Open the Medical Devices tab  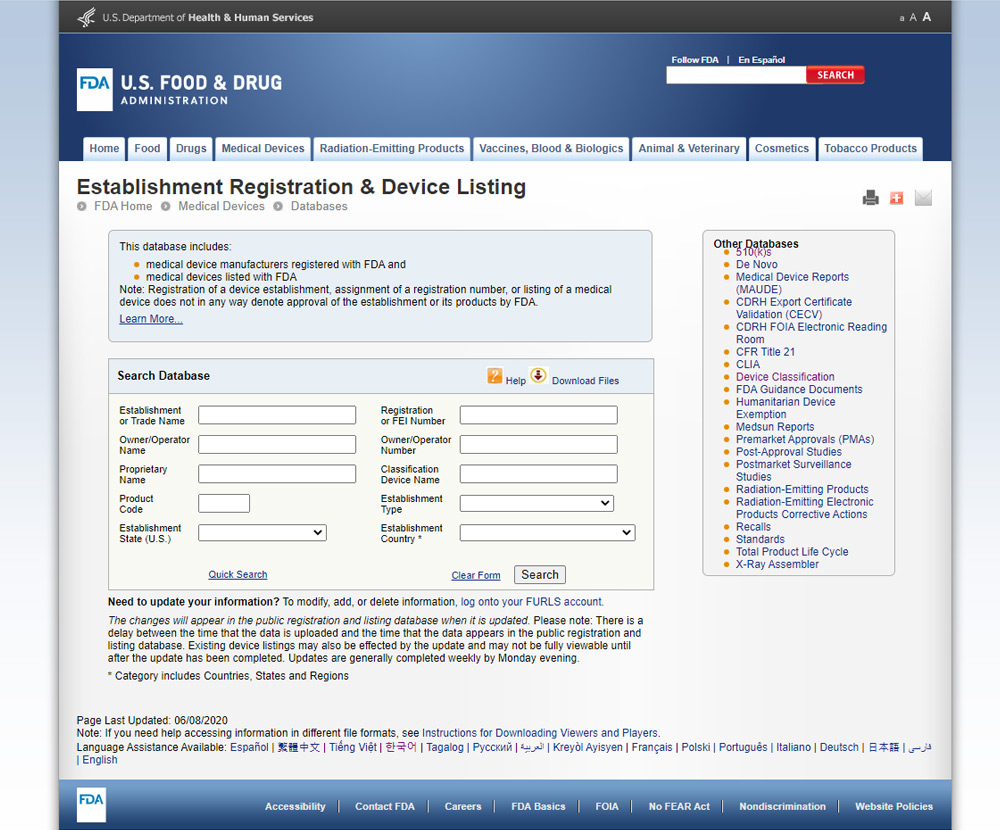click(x=263, y=149)
